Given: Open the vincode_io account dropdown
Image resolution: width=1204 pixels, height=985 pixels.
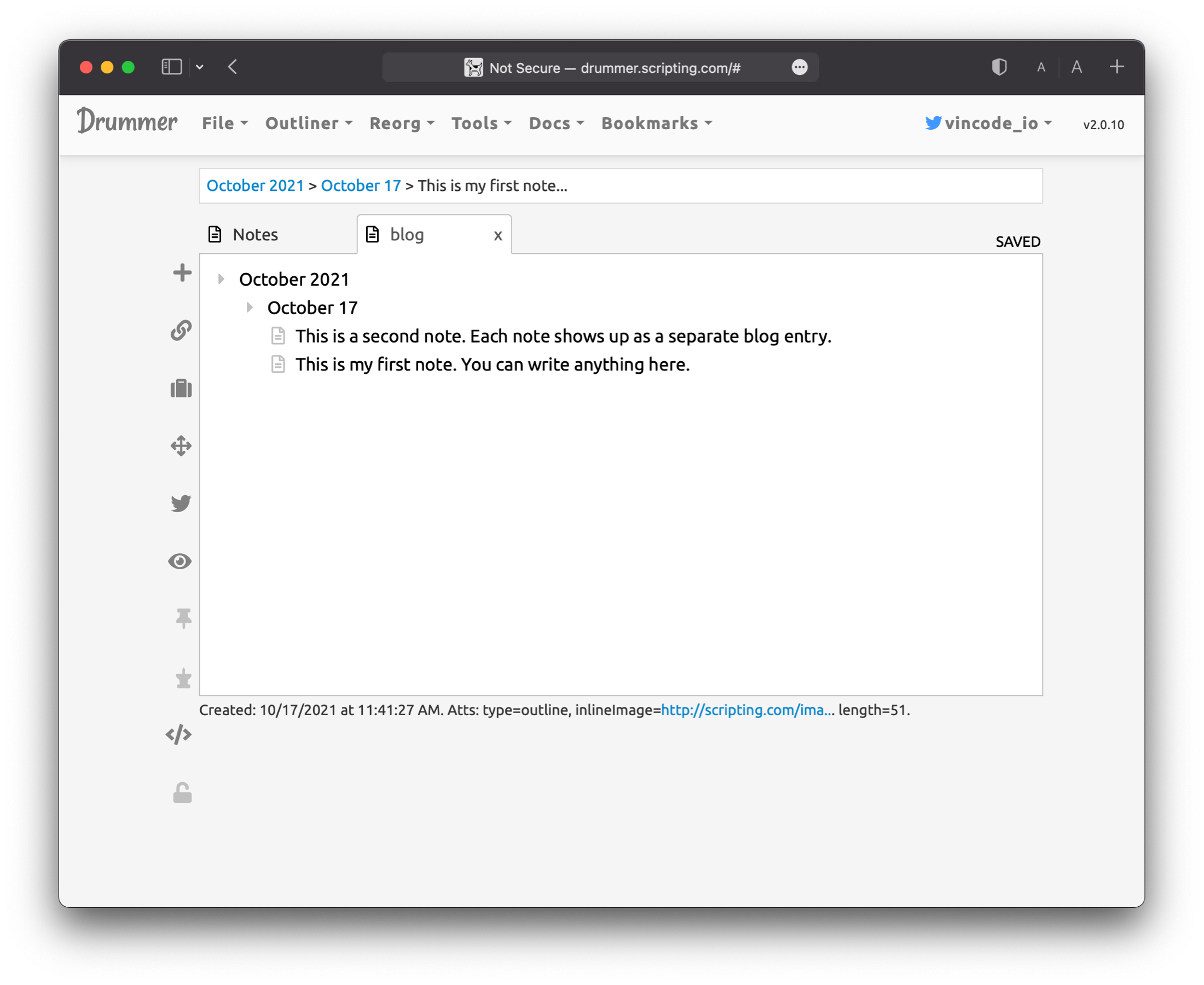Looking at the screenshot, I should pyautogui.click(x=988, y=123).
